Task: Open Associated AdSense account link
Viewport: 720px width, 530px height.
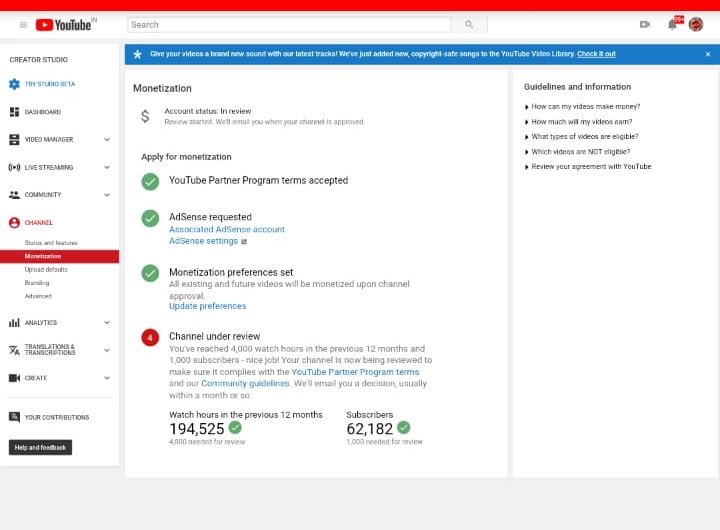Action: (227, 229)
